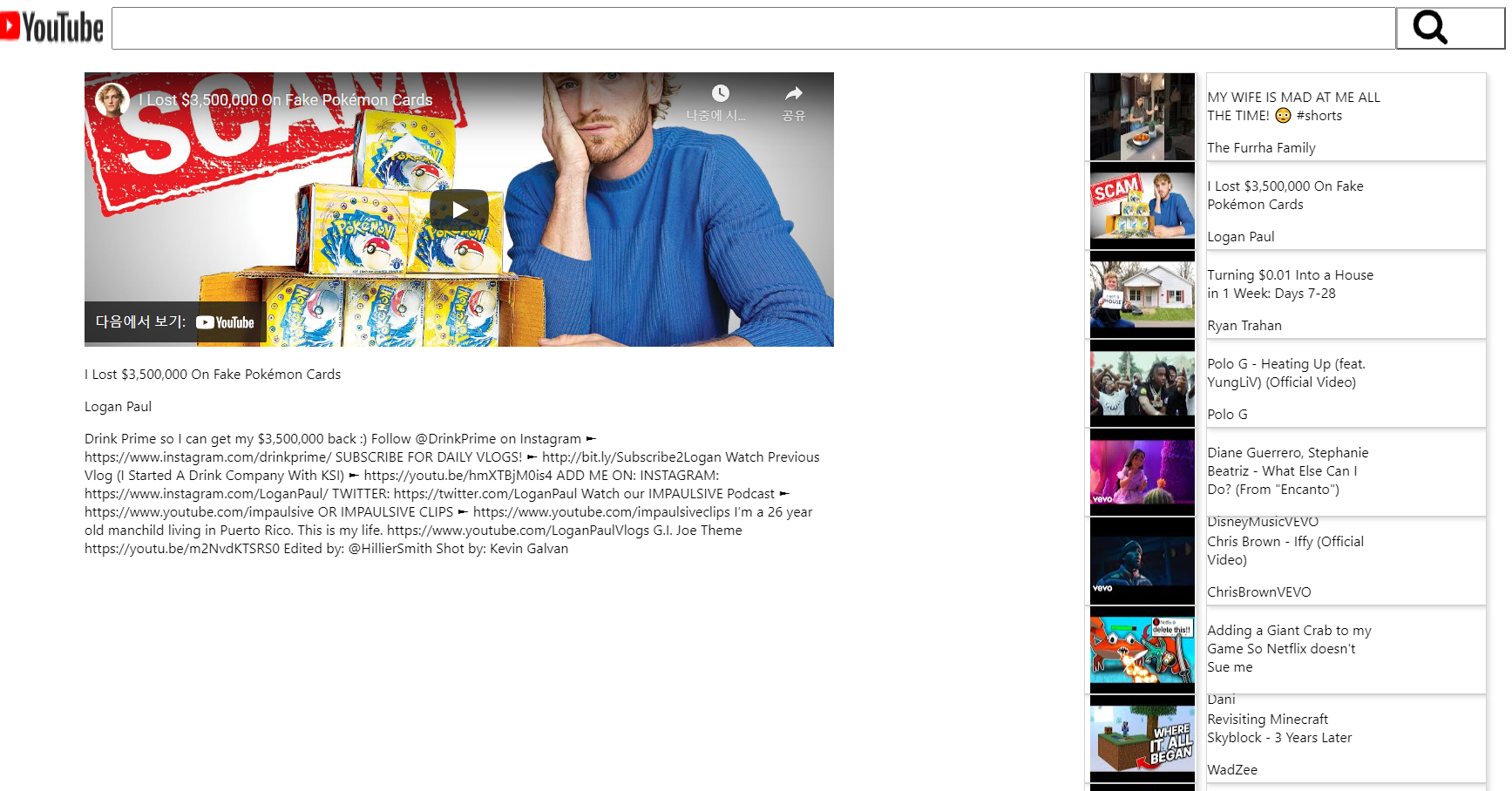
Task: Click WadZee channel name
Action: 1232,770
